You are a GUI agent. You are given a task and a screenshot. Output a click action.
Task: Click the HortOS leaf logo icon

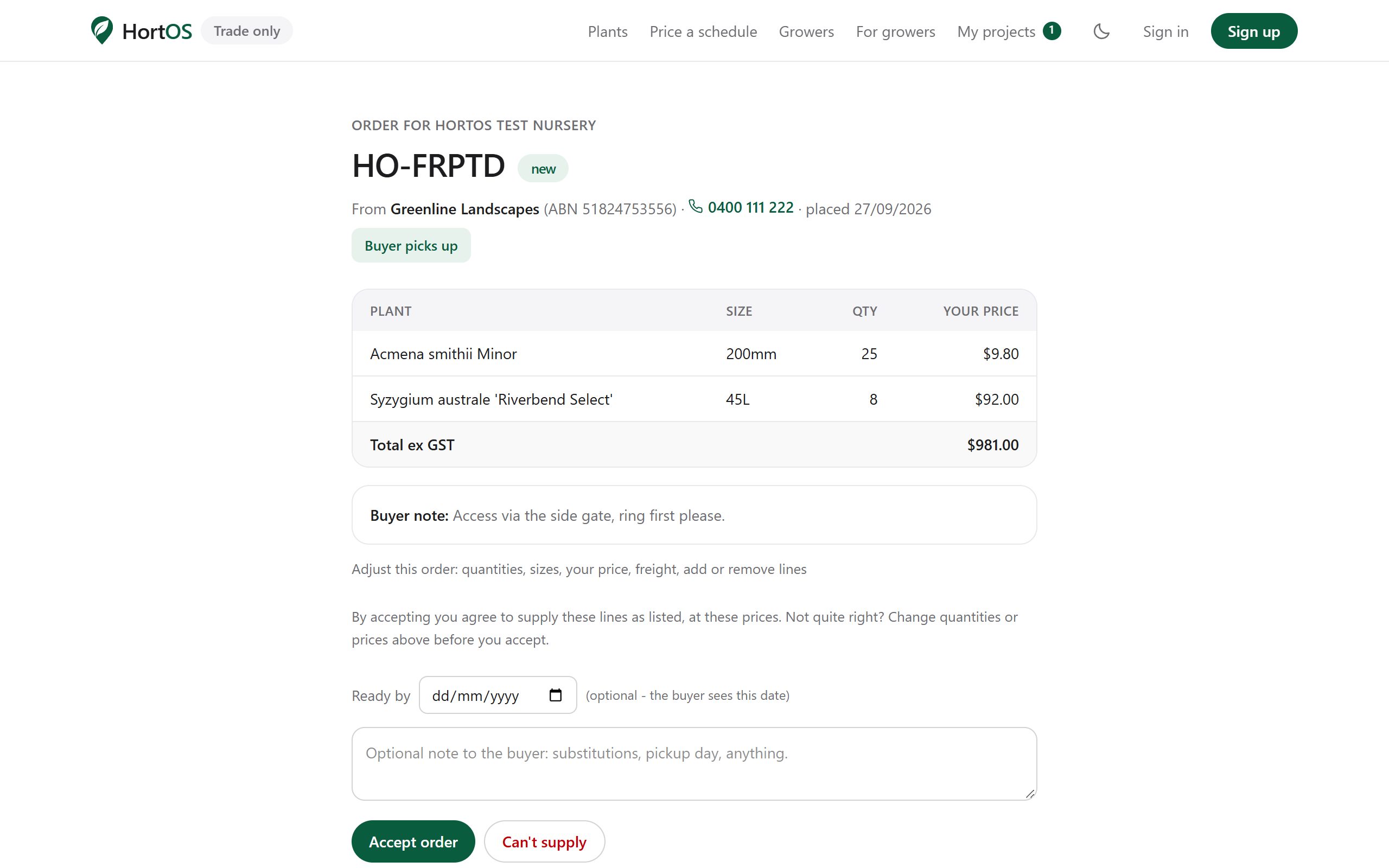(101, 30)
